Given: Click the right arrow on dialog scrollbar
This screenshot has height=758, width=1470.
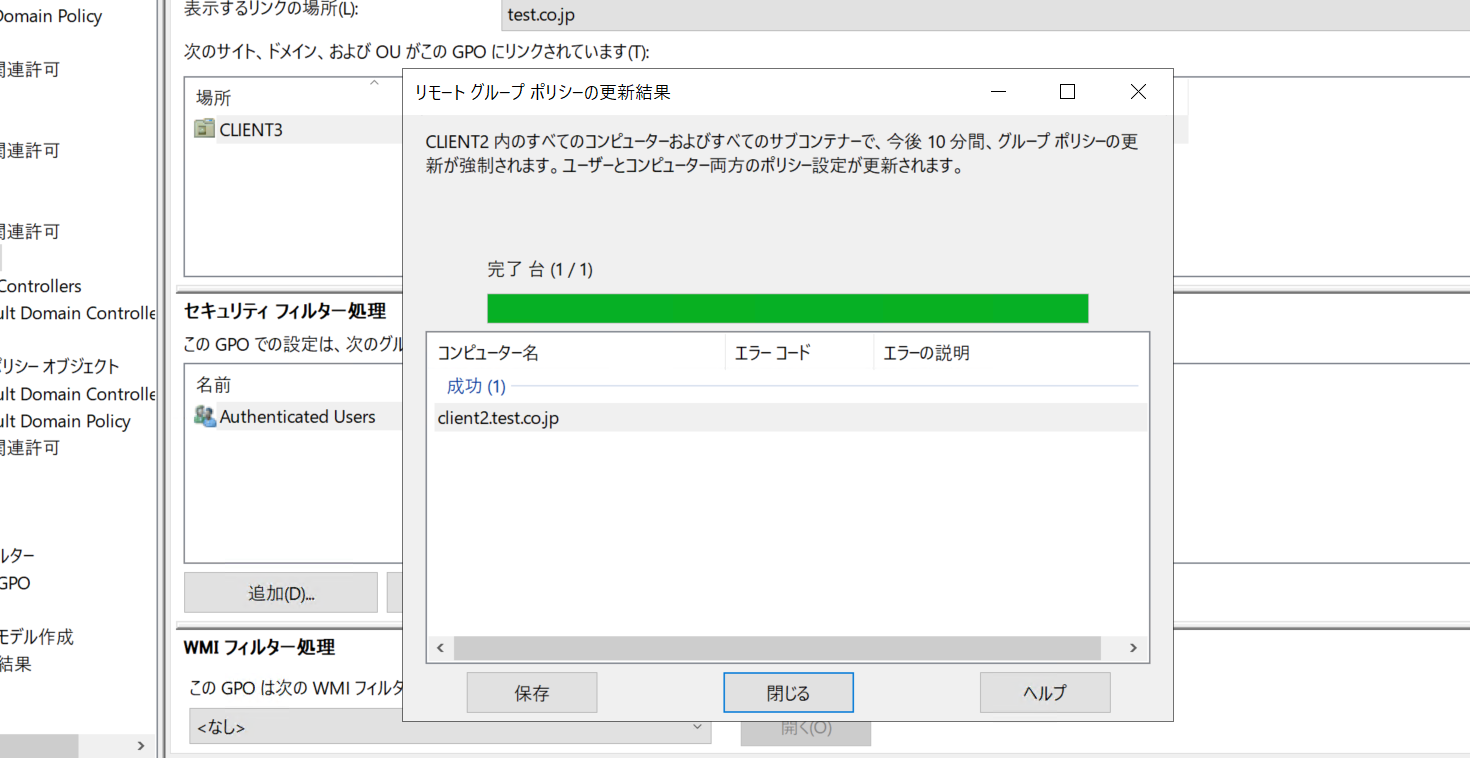Looking at the screenshot, I should click(x=1131, y=648).
